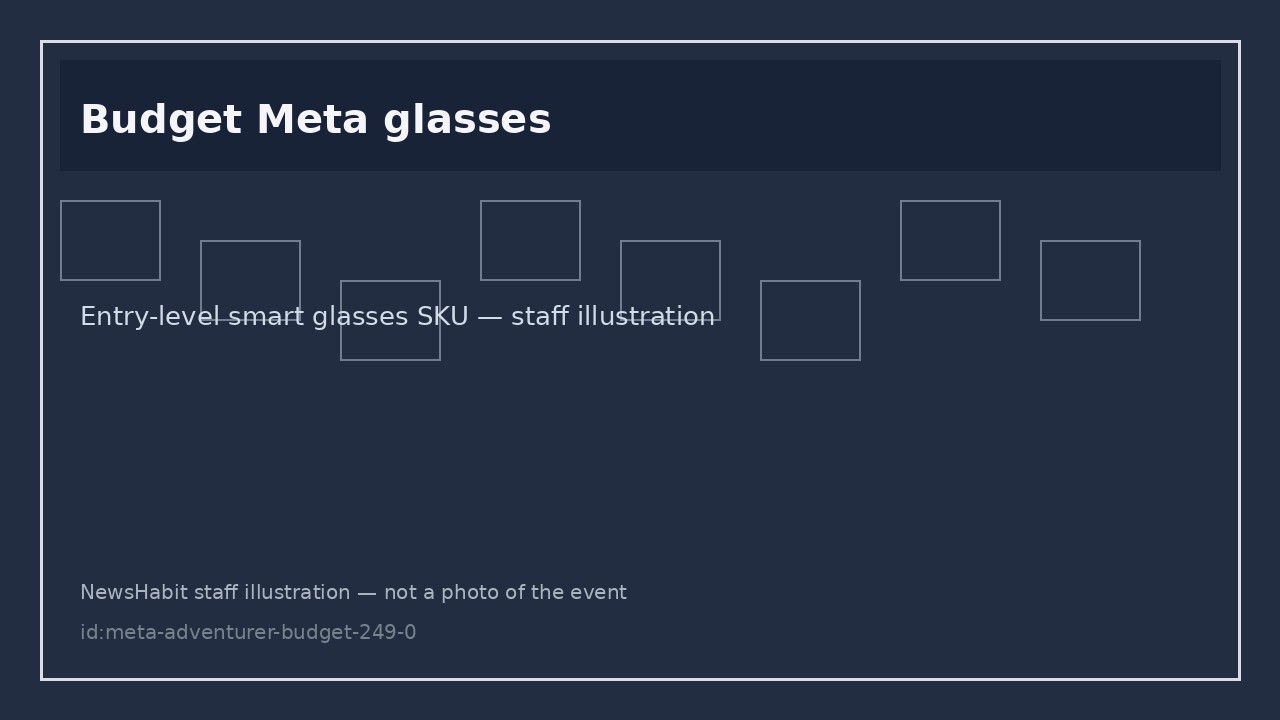This screenshot has width=1280, height=720.
Task: Click 'staff illustration' in the NewsHabit caption
Action: (272, 593)
